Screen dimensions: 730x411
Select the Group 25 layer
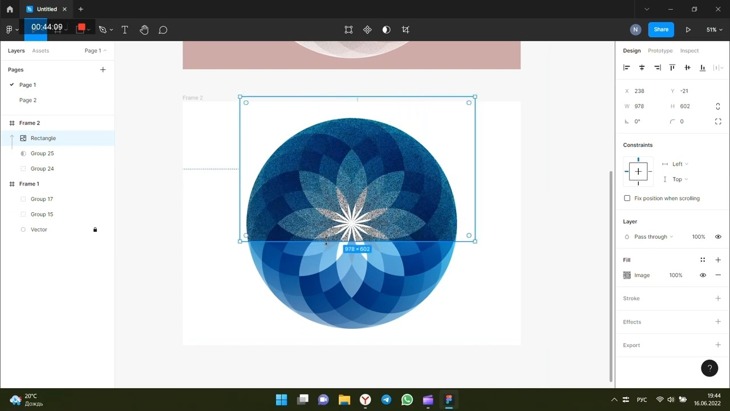click(x=42, y=154)
